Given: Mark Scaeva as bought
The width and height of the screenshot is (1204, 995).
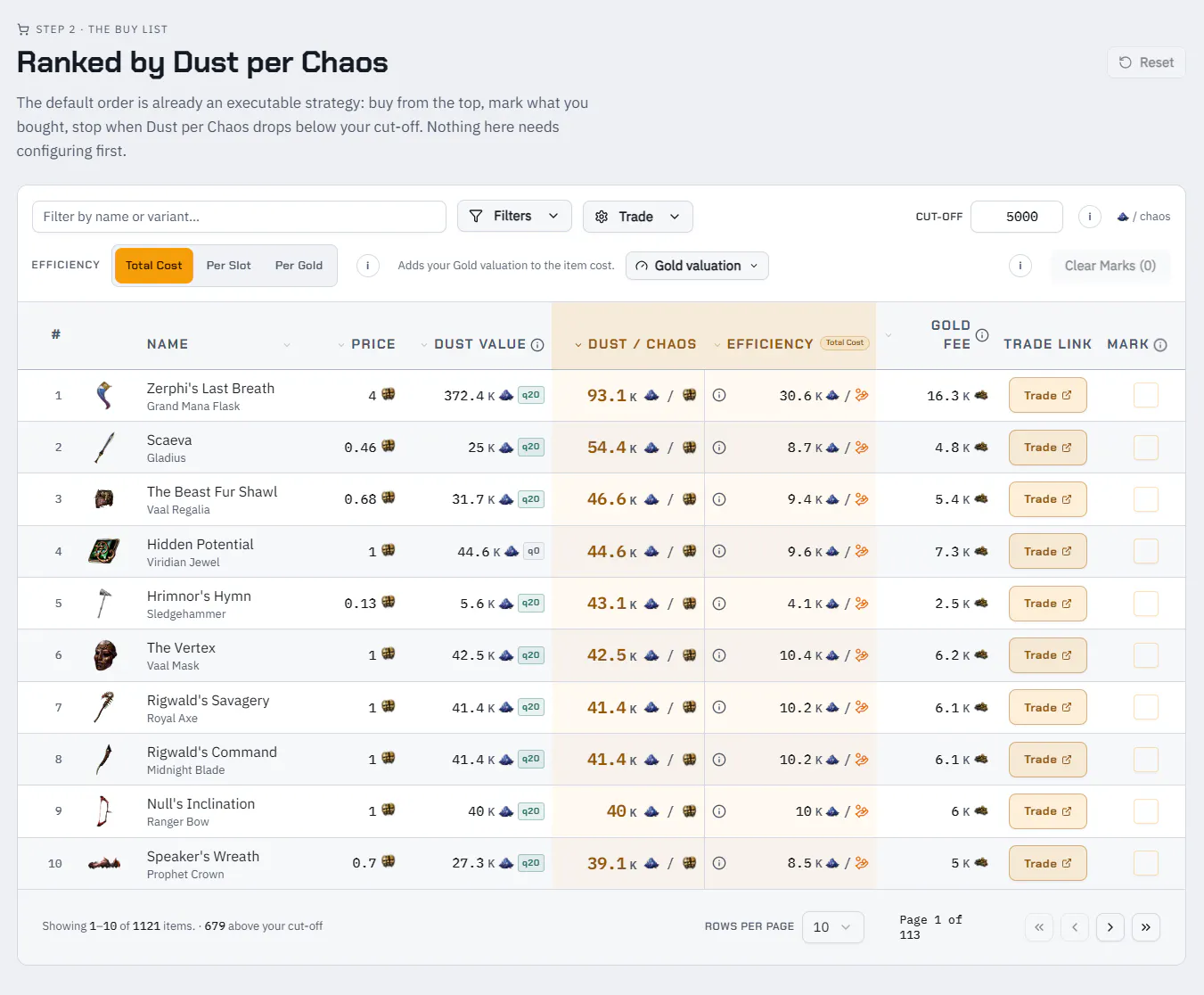Looking at the screenshot, I should point(1146,448).
